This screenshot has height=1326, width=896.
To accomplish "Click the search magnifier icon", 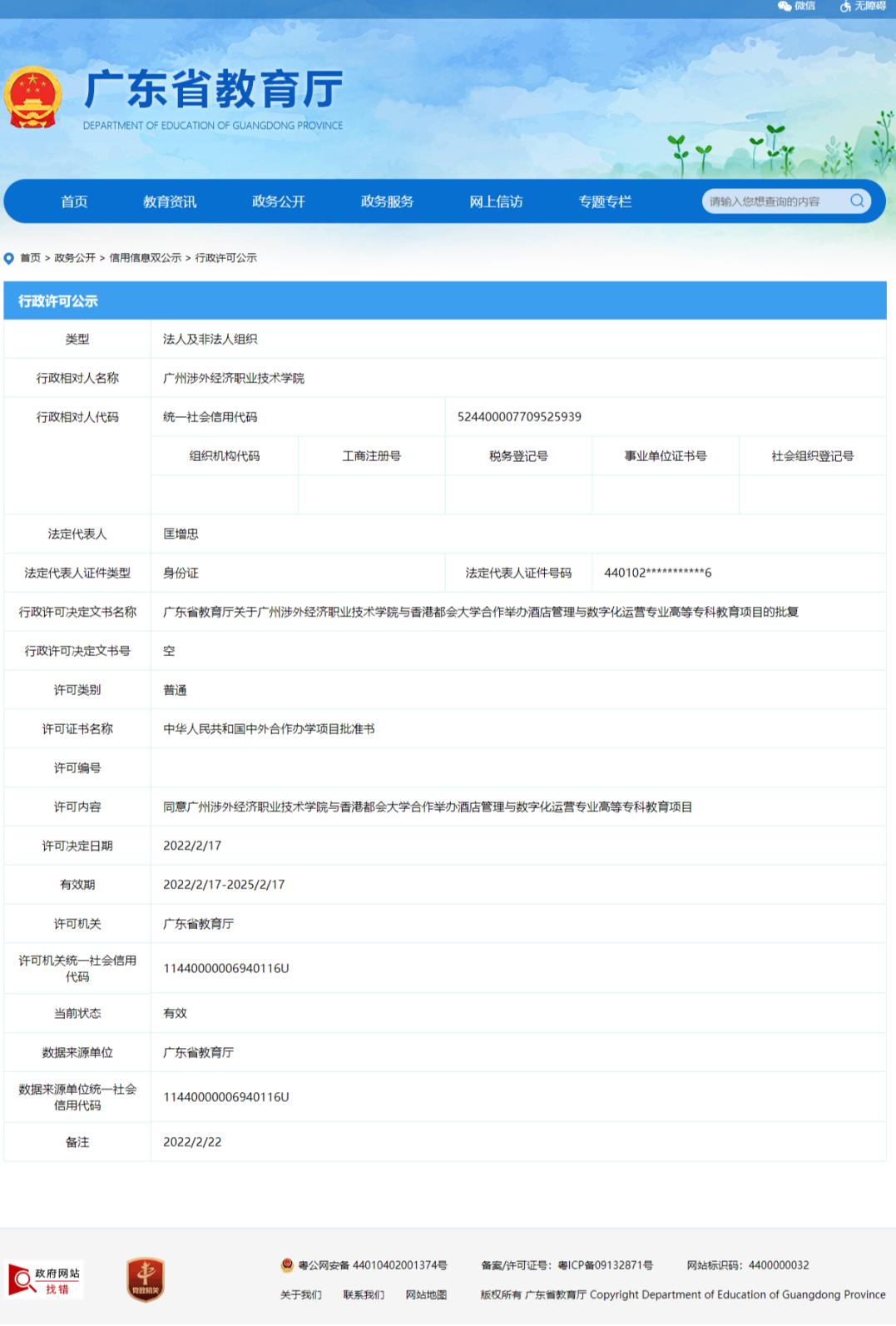I will (856, 201).
